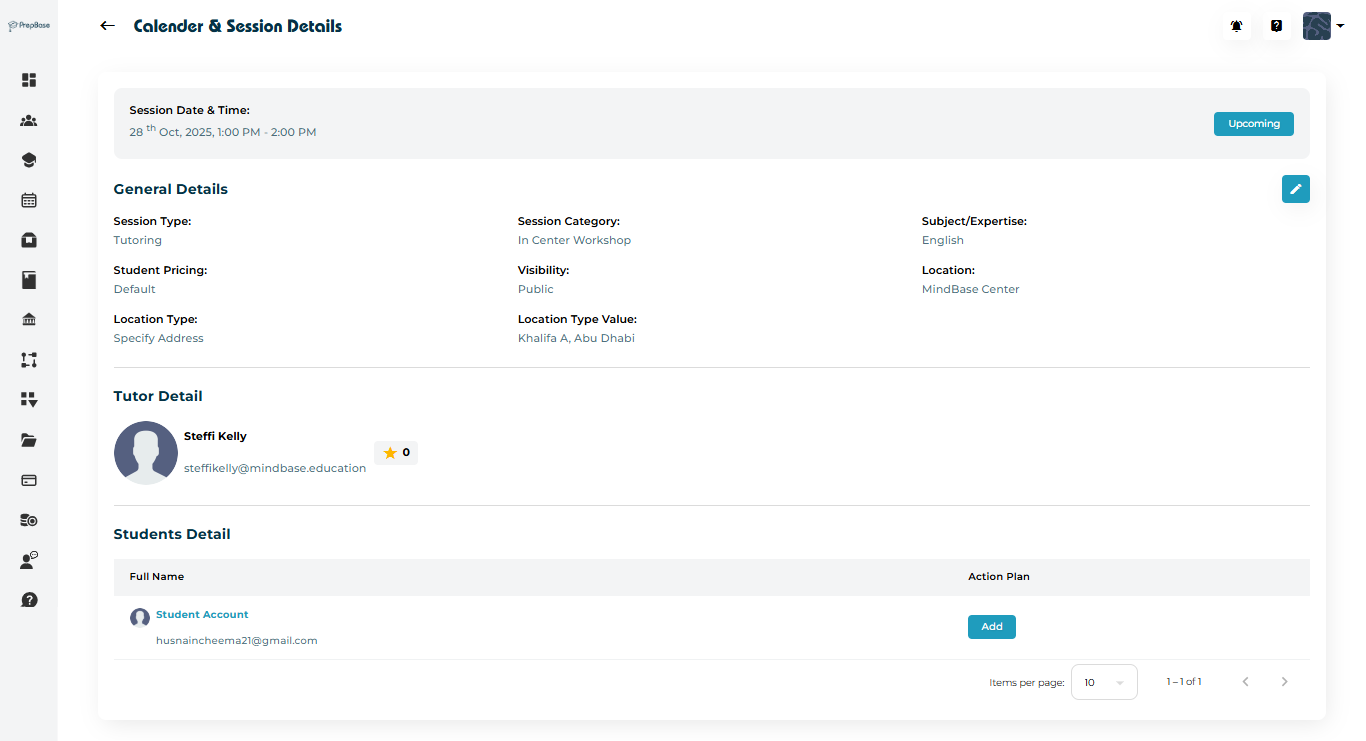Screen dimensions: 1366x741
Task: Open the notification bell icon
Action: [1237, 26]
